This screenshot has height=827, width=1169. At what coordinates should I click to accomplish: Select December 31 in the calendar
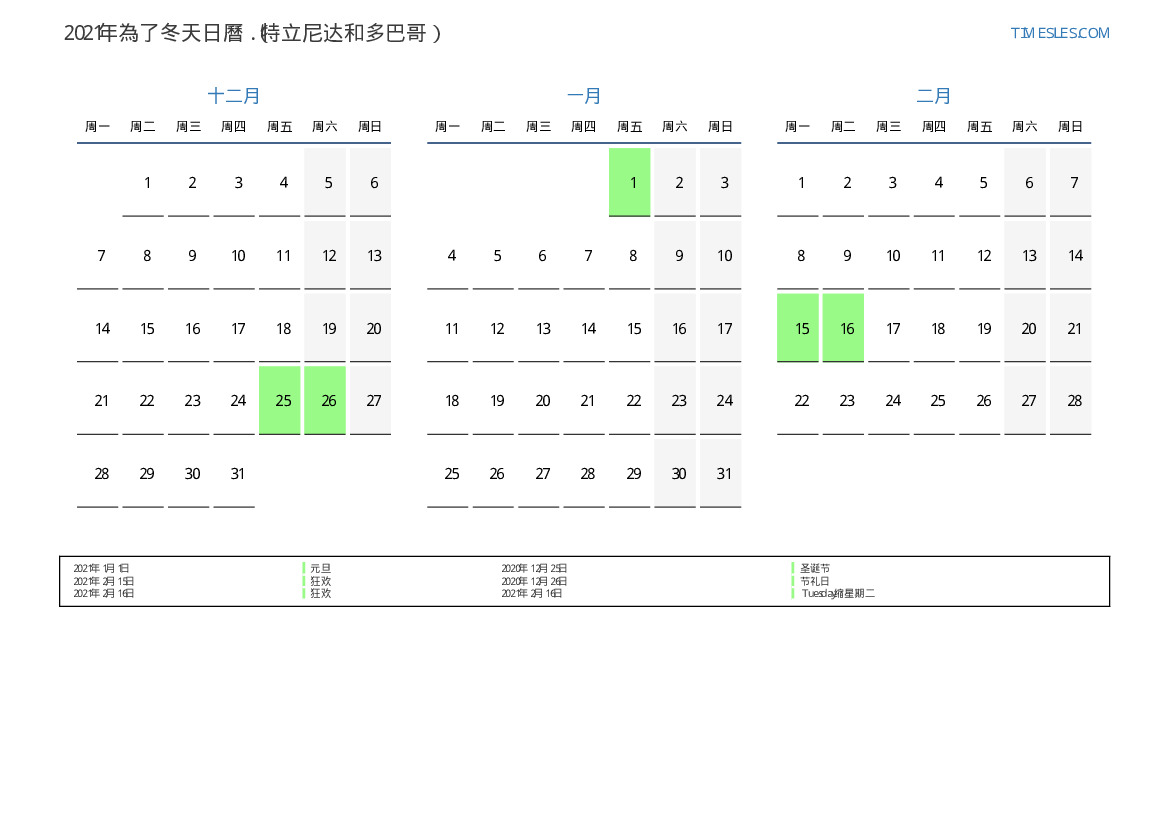pyautogui.click(x=238, y=474)
